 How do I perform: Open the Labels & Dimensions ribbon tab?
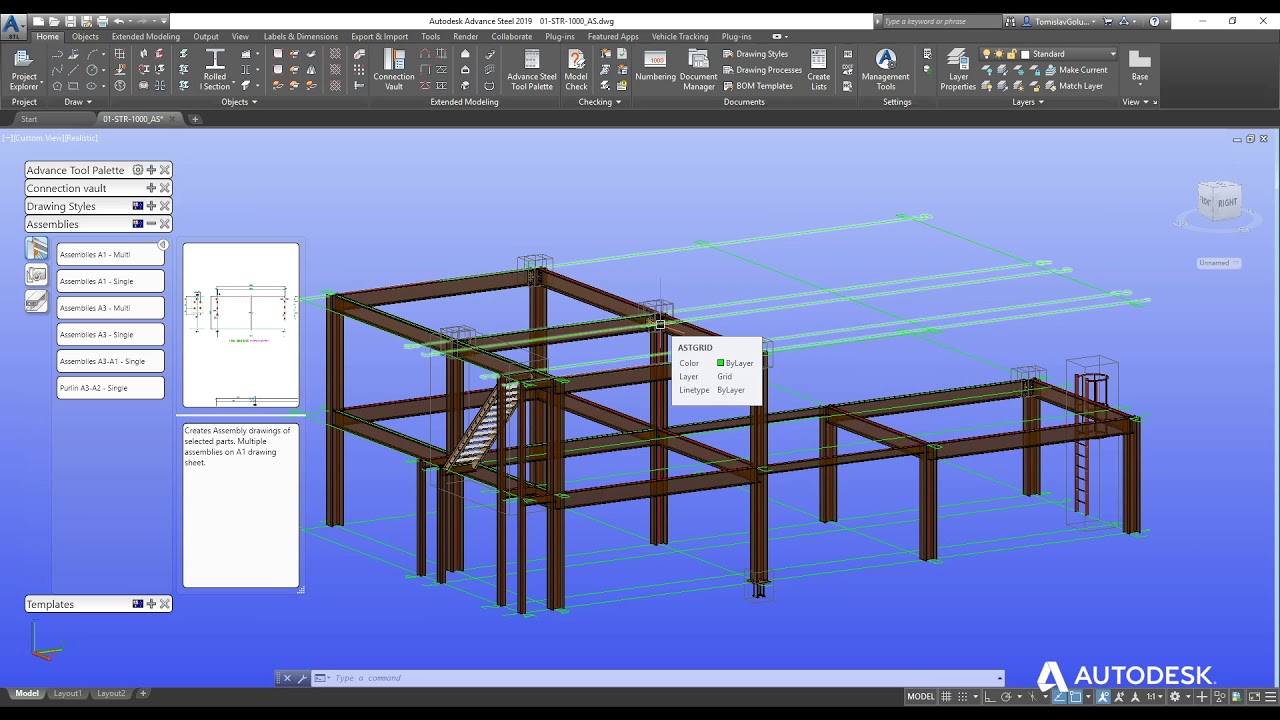[300, 37]
